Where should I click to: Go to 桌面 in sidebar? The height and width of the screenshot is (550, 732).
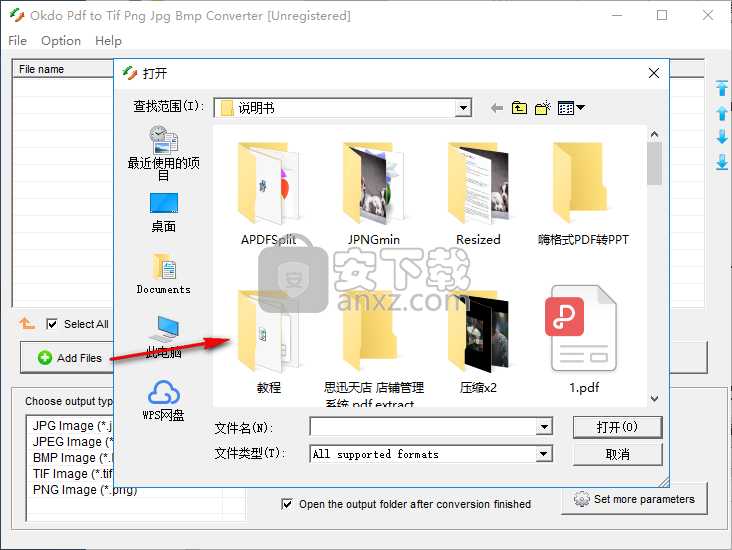pos(163,212)
